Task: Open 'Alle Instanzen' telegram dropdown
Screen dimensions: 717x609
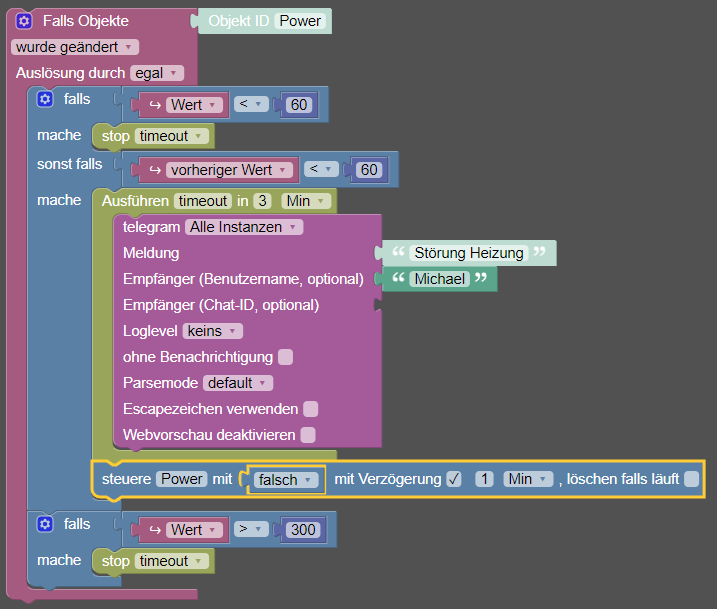Action: coord(244,227)
